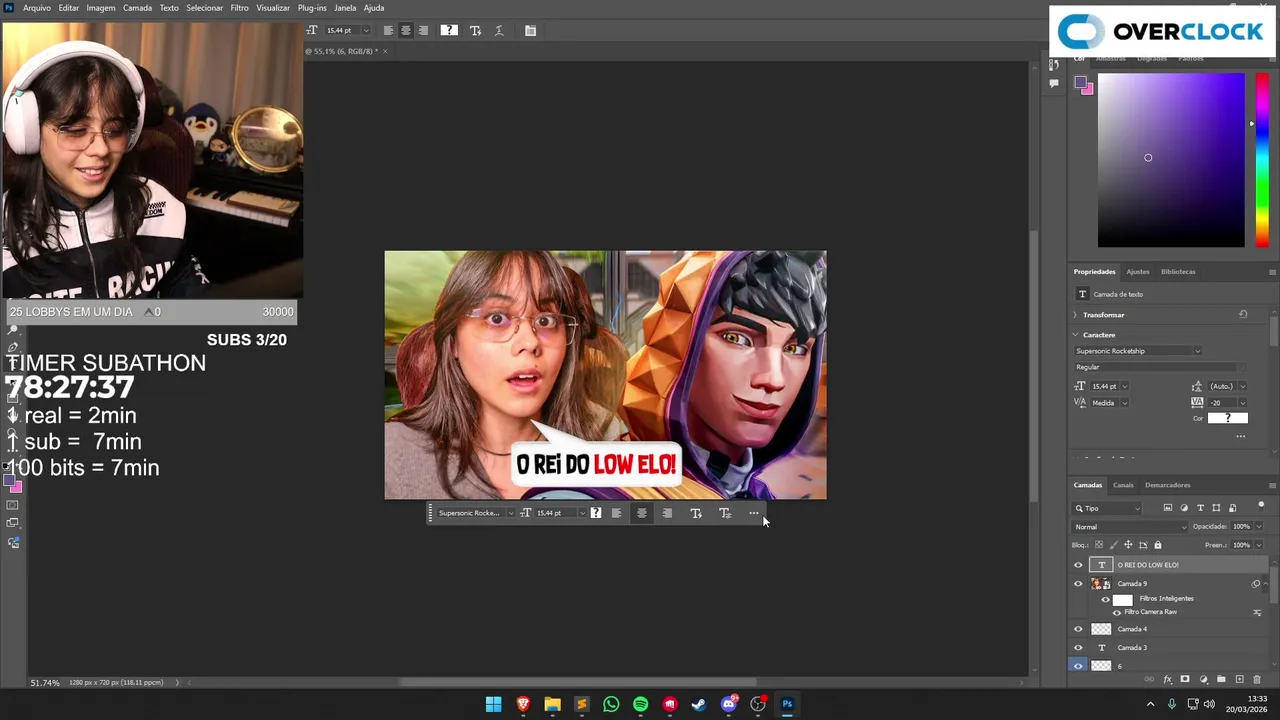This screenshot has height=720, width=1280.
Task: Lock all padlock icon in Layers
Action: (x=1158, y=545)
